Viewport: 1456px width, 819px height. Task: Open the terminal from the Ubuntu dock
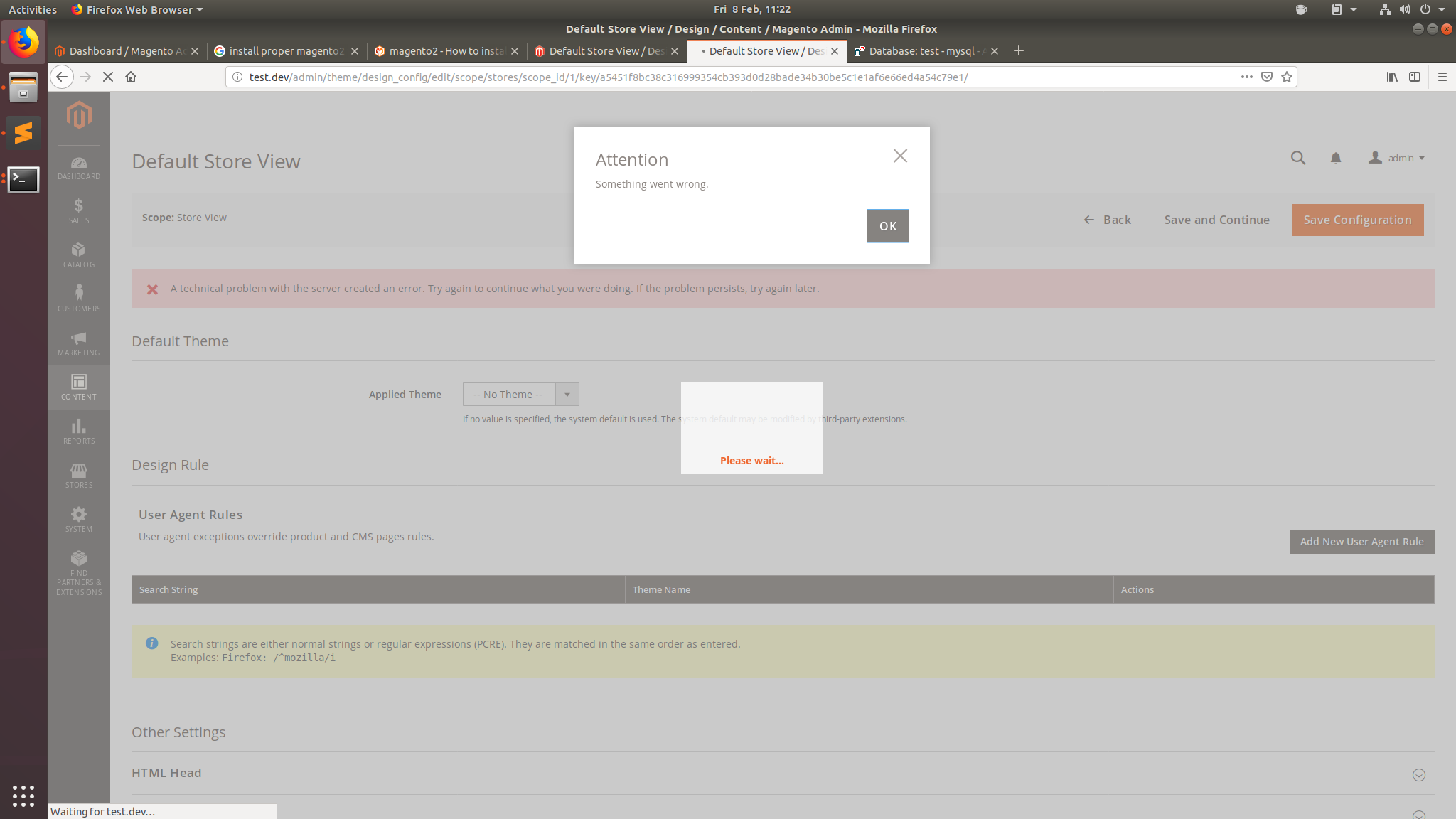point(23,180)
